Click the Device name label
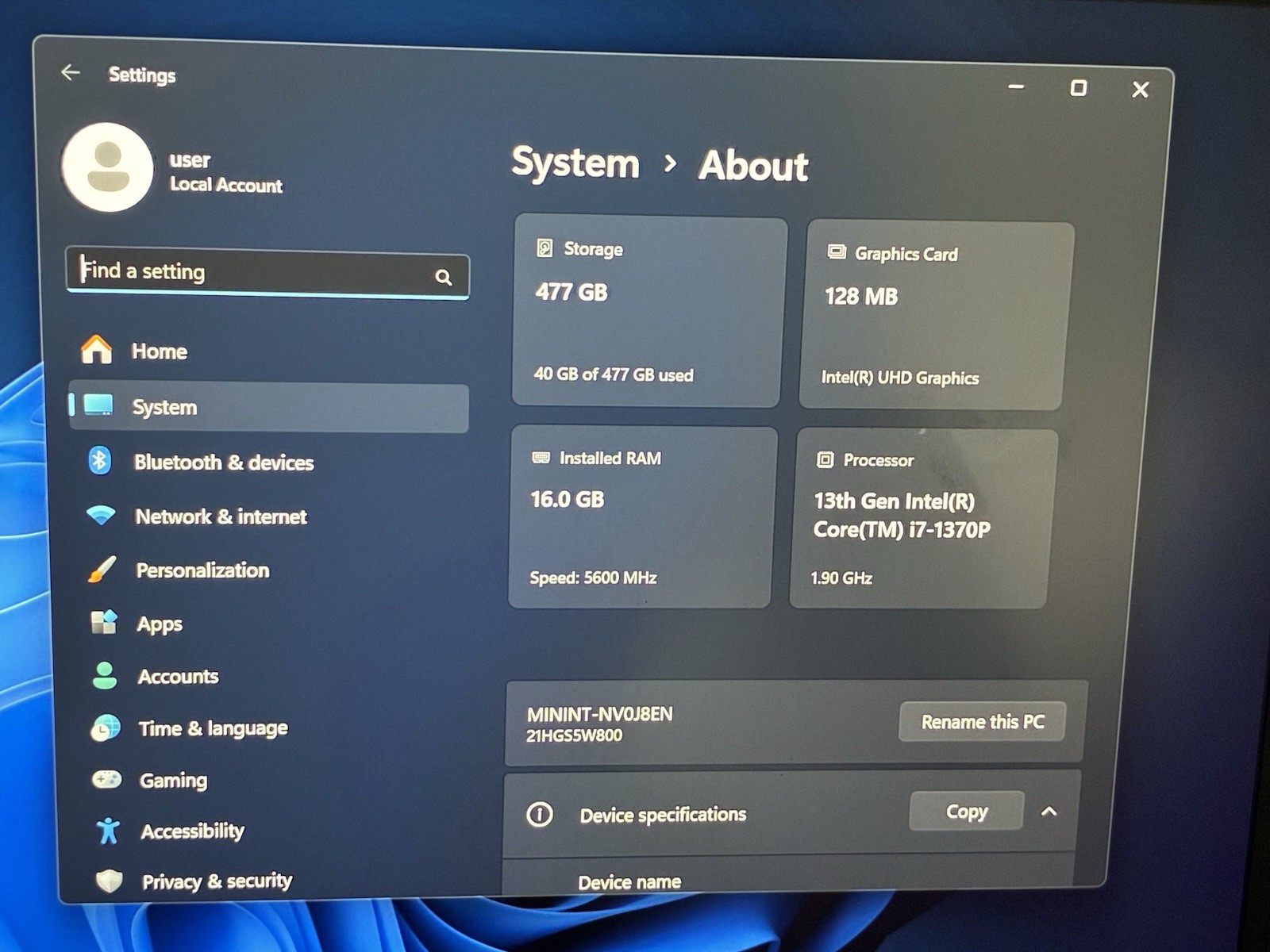The width and height of the screenshot is (1270, 952). [x=629, y=881]
